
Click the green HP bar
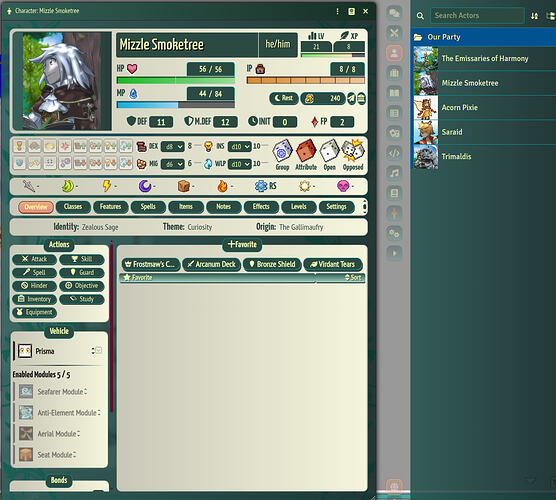coord(176,80)
